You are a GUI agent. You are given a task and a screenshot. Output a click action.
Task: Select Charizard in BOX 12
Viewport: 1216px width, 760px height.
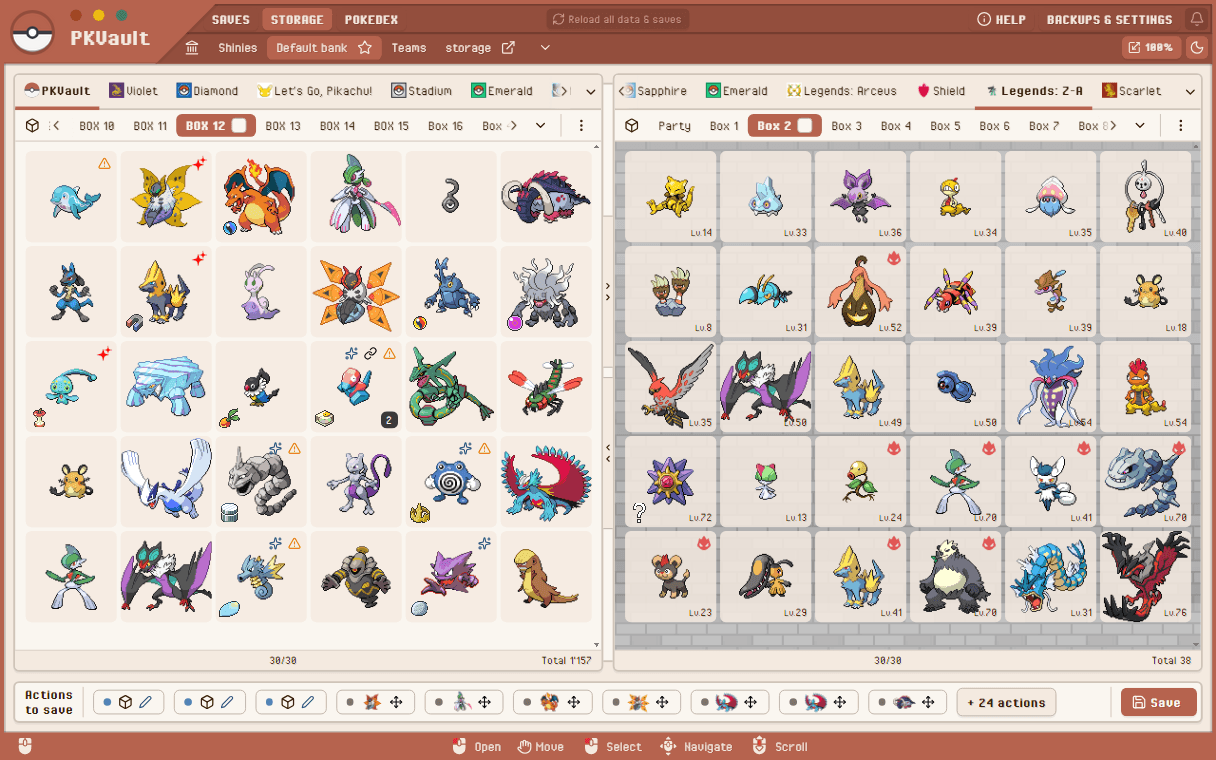pyautogui.click(x=261, y=197)
